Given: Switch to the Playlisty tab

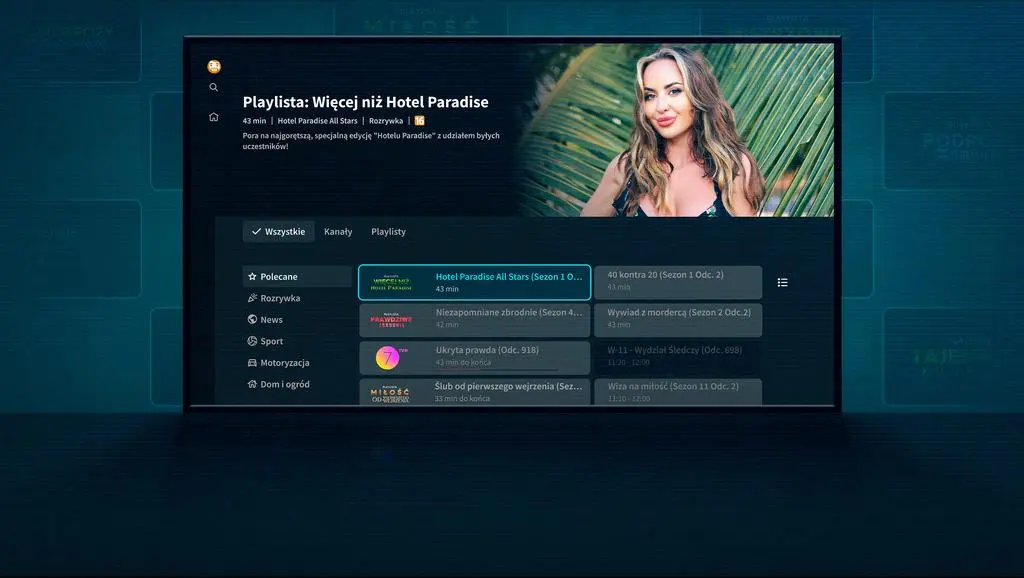Looking at the screenshot, I should tap(389, 232).
